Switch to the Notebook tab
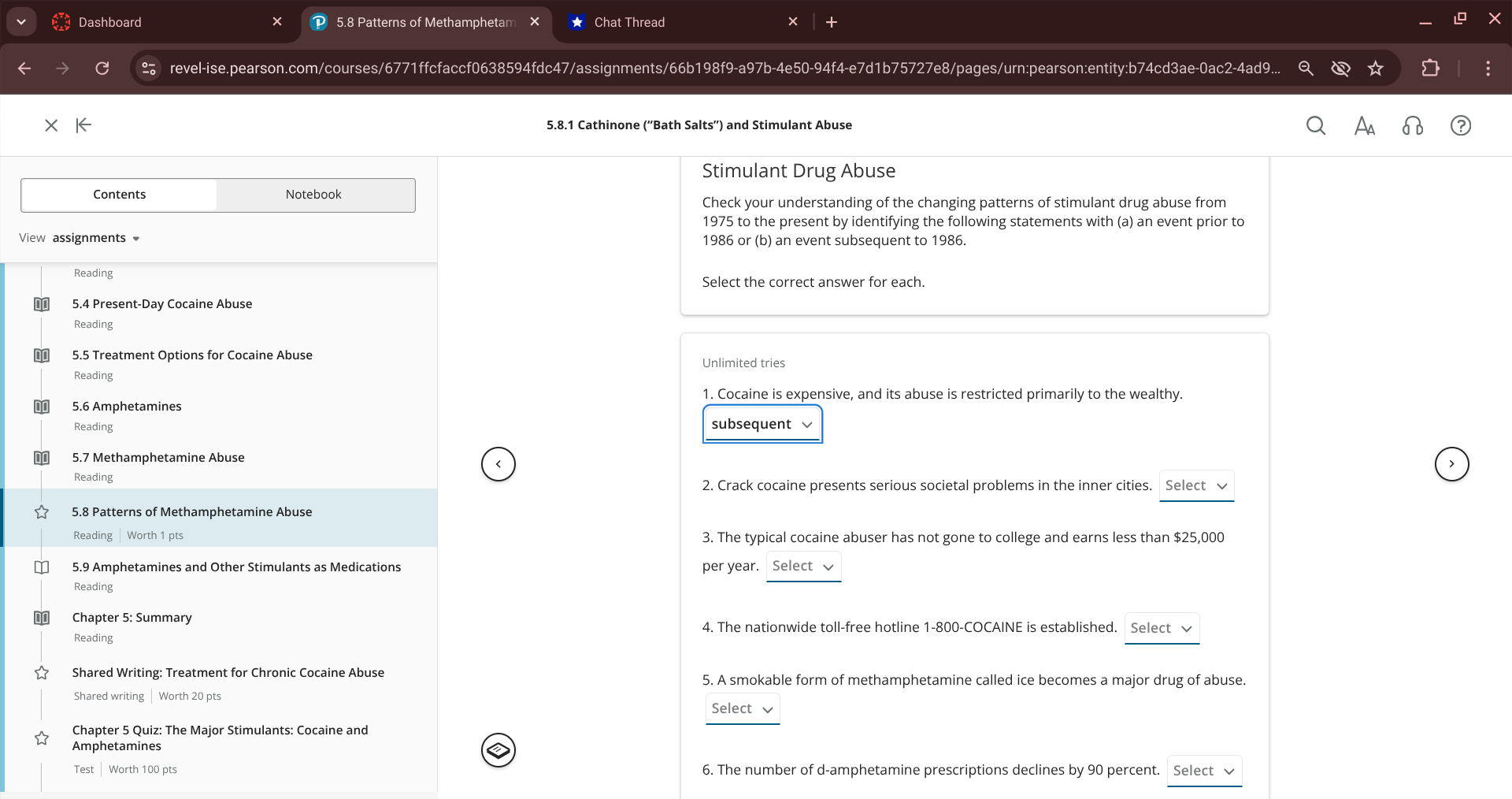The width and height of the screenshot is (1512, 799). (x=313, y=194)
